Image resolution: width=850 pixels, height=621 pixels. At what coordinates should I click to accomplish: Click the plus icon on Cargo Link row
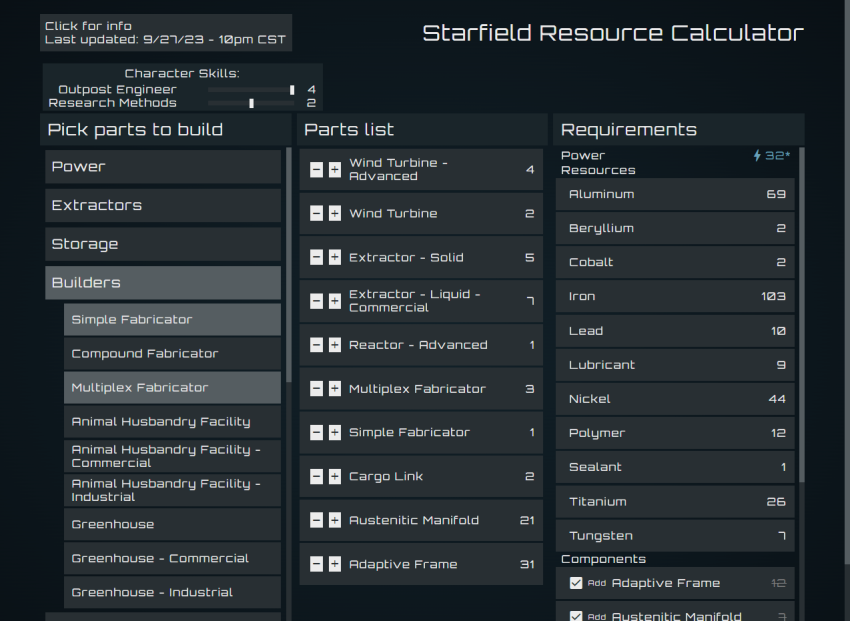(334, 476)
